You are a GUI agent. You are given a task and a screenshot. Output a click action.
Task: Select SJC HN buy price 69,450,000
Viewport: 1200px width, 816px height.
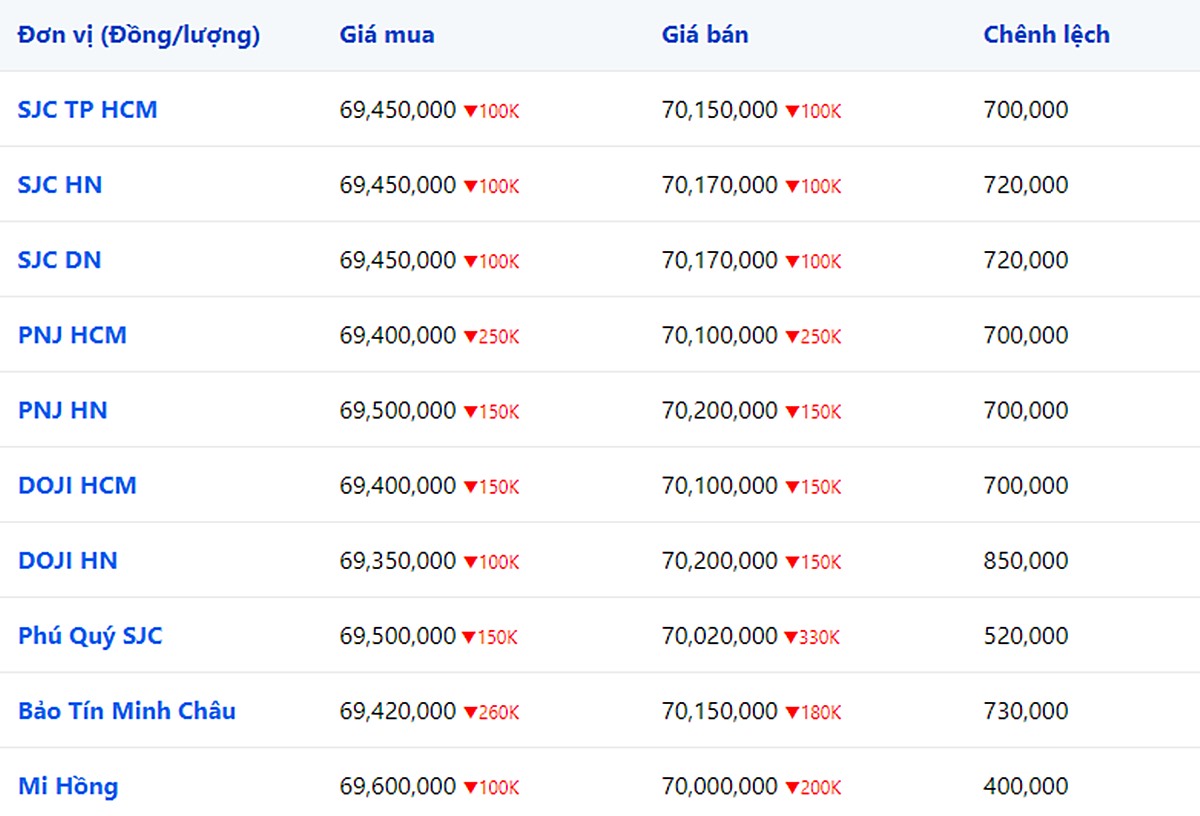coord(398,185)
